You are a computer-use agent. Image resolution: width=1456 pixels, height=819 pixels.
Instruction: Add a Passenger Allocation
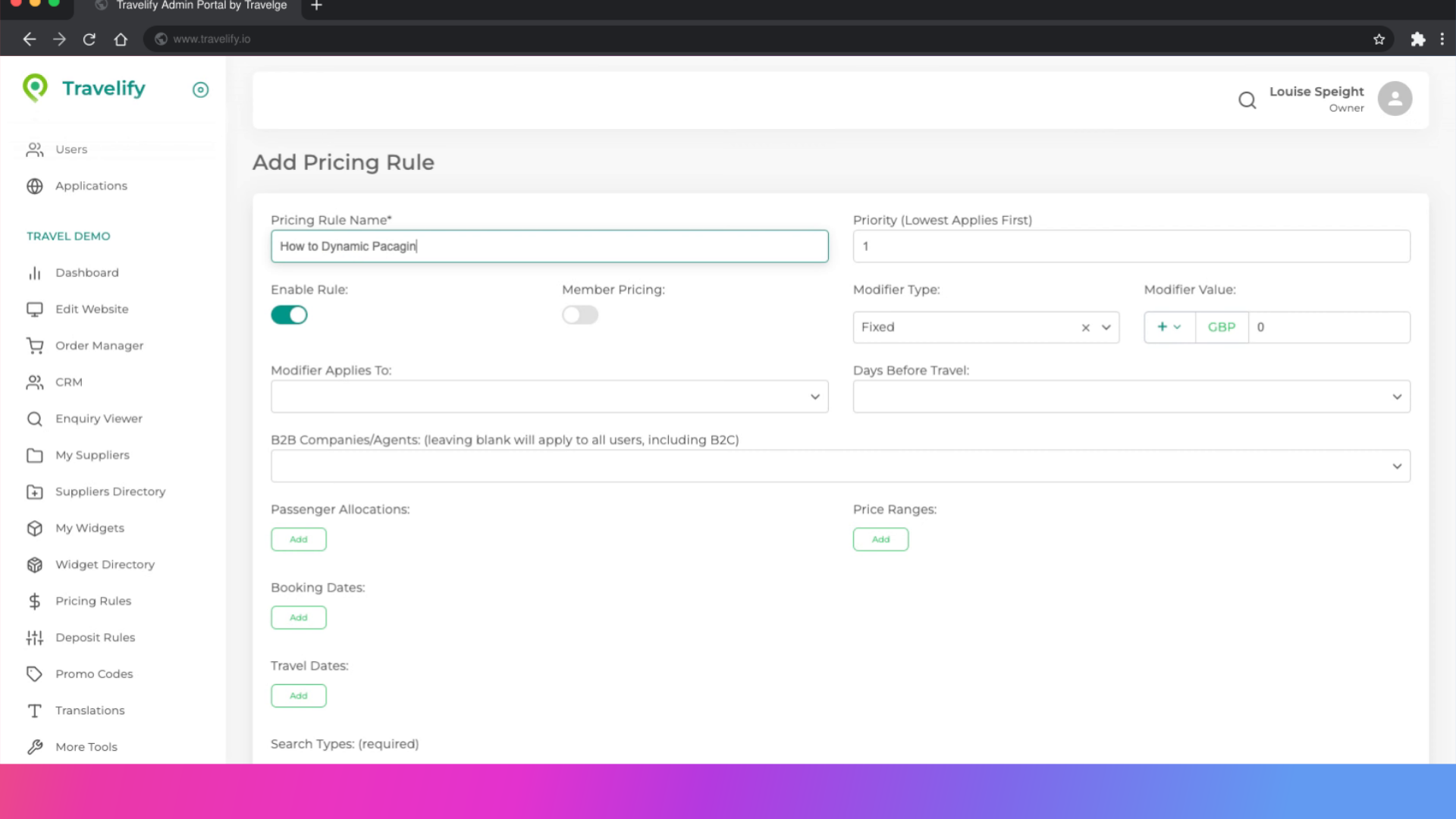pos(298,539)
